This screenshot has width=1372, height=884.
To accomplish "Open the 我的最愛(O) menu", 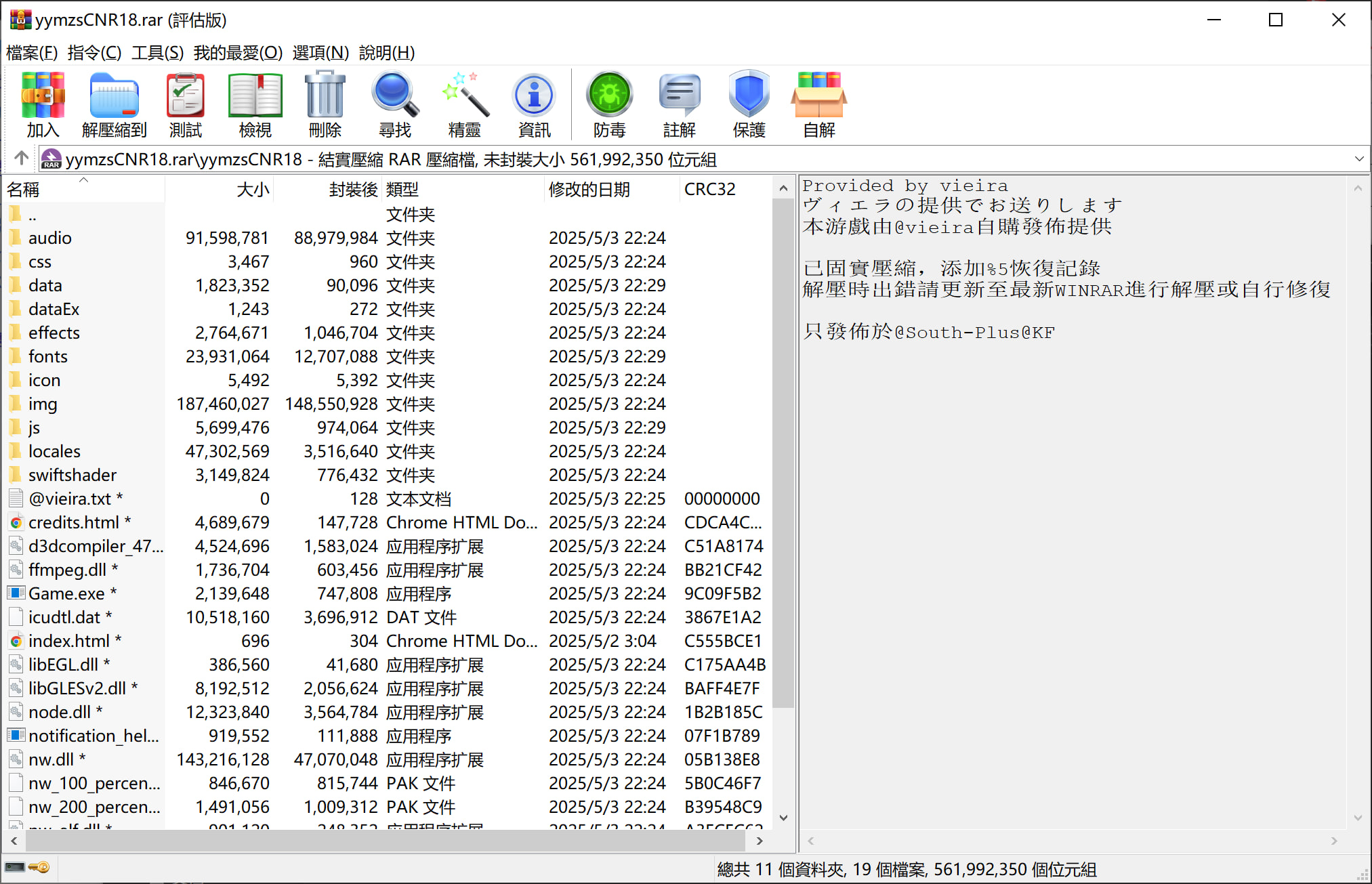I will click(238, 52).
